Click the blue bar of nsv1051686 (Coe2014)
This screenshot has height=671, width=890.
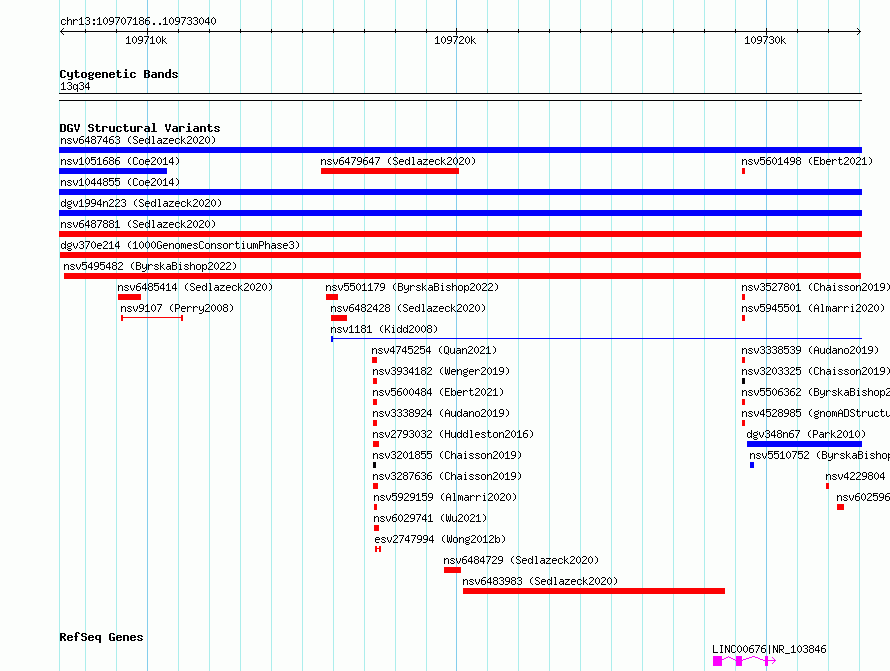coord(113,171)
